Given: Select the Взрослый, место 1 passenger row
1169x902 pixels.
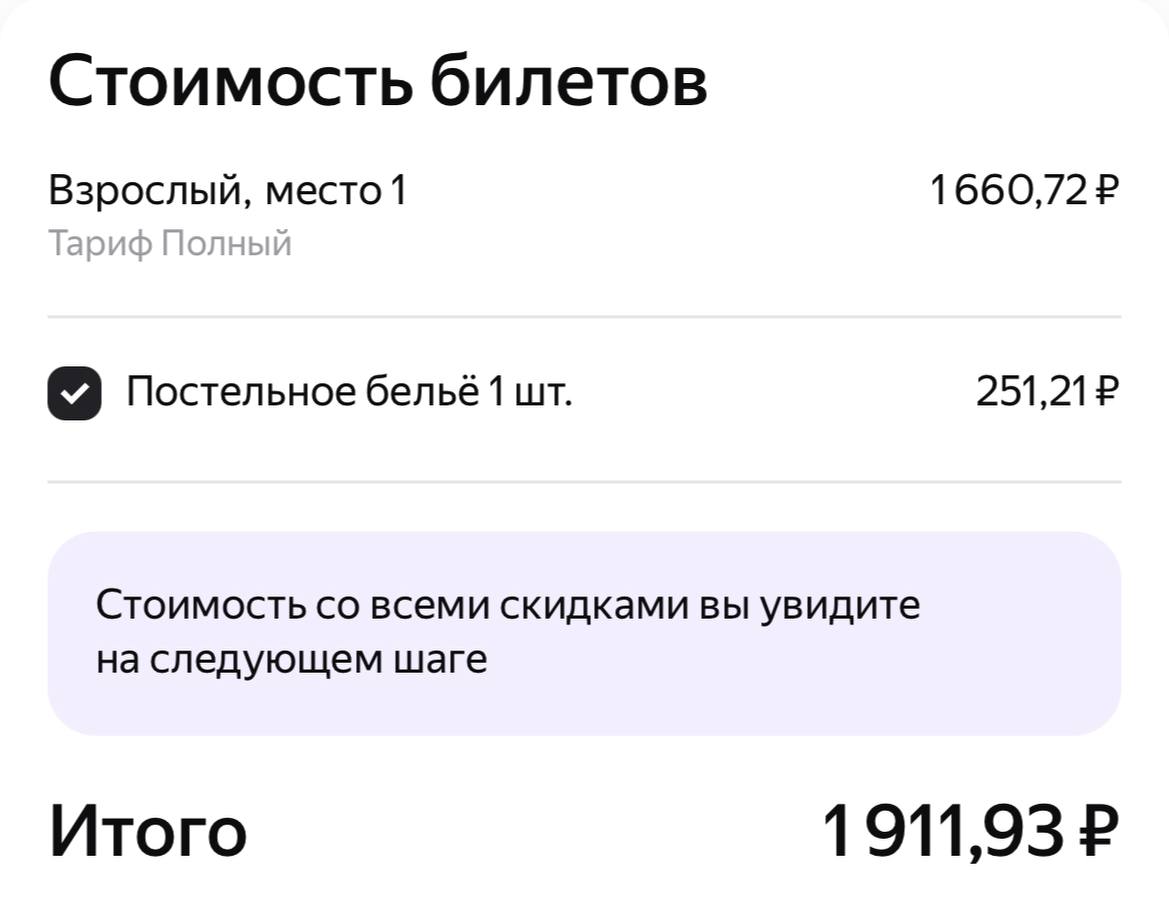Looking at the screenshot, I should [x=230, y=188].
